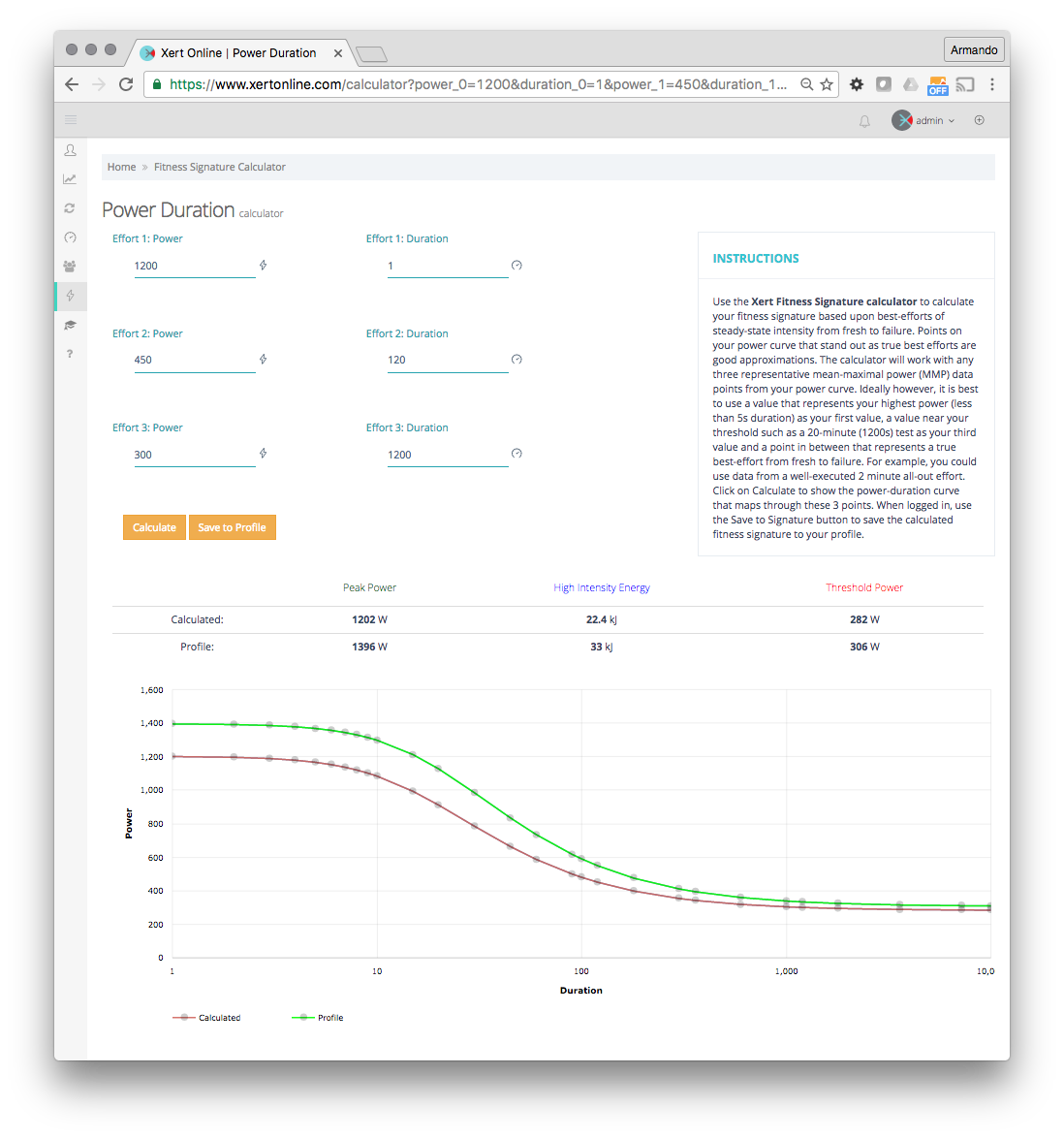The height and width of the screenshot is (1138, 1064).
Task: Close the Xert Online browser tab
Action: pyautogui.click(x=337, y=53)
